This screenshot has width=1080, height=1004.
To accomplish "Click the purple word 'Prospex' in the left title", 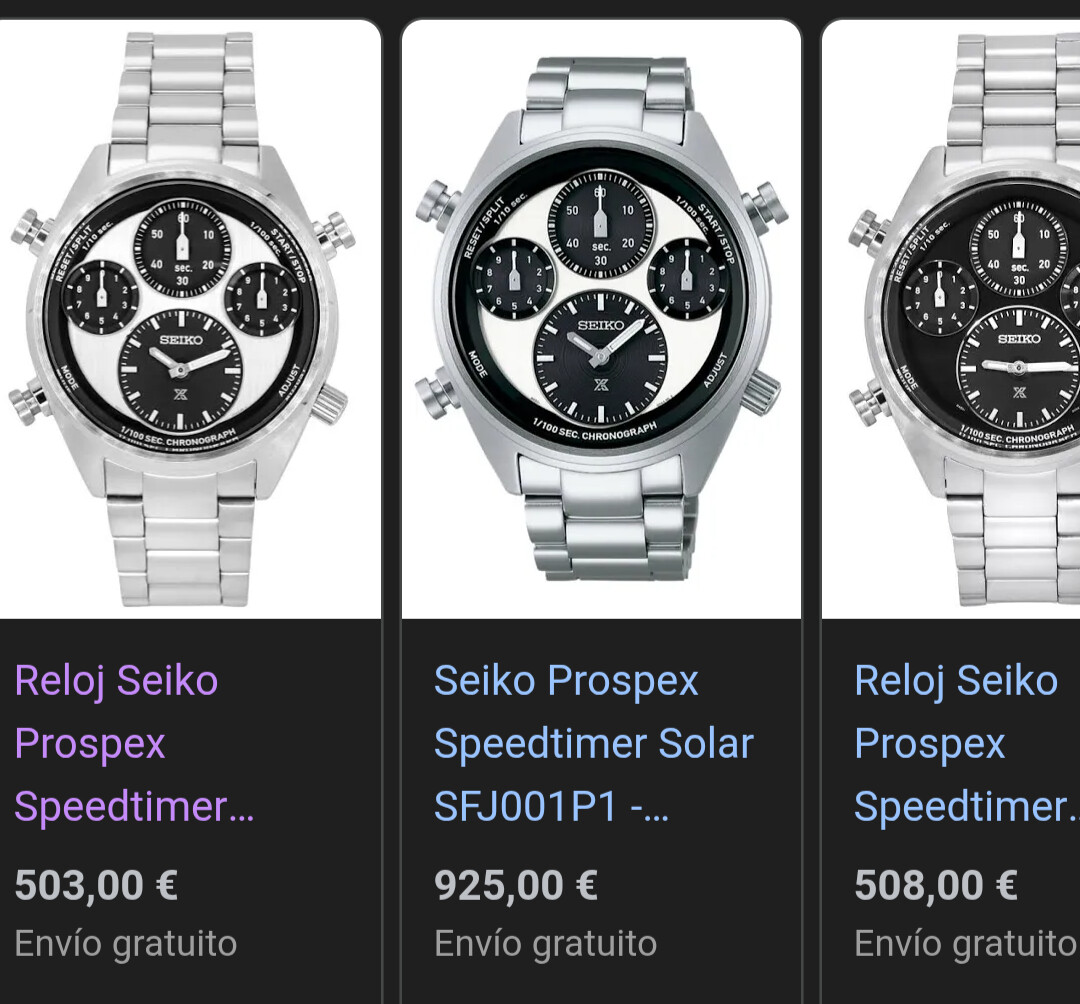I will coord(90,744).
